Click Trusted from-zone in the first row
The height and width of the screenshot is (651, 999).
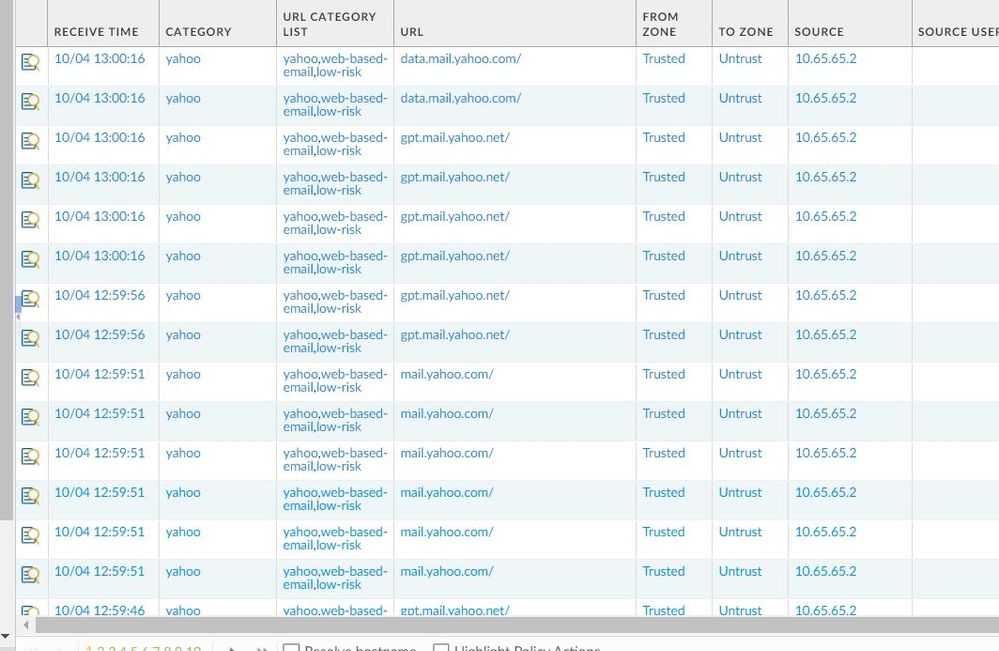tap(663, 59)
